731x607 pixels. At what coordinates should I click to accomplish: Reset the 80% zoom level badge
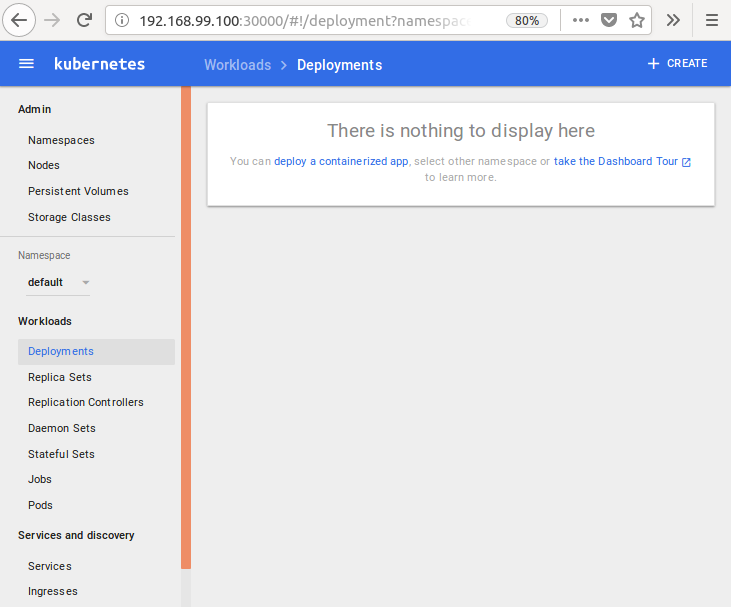click(x=527, y=21)
